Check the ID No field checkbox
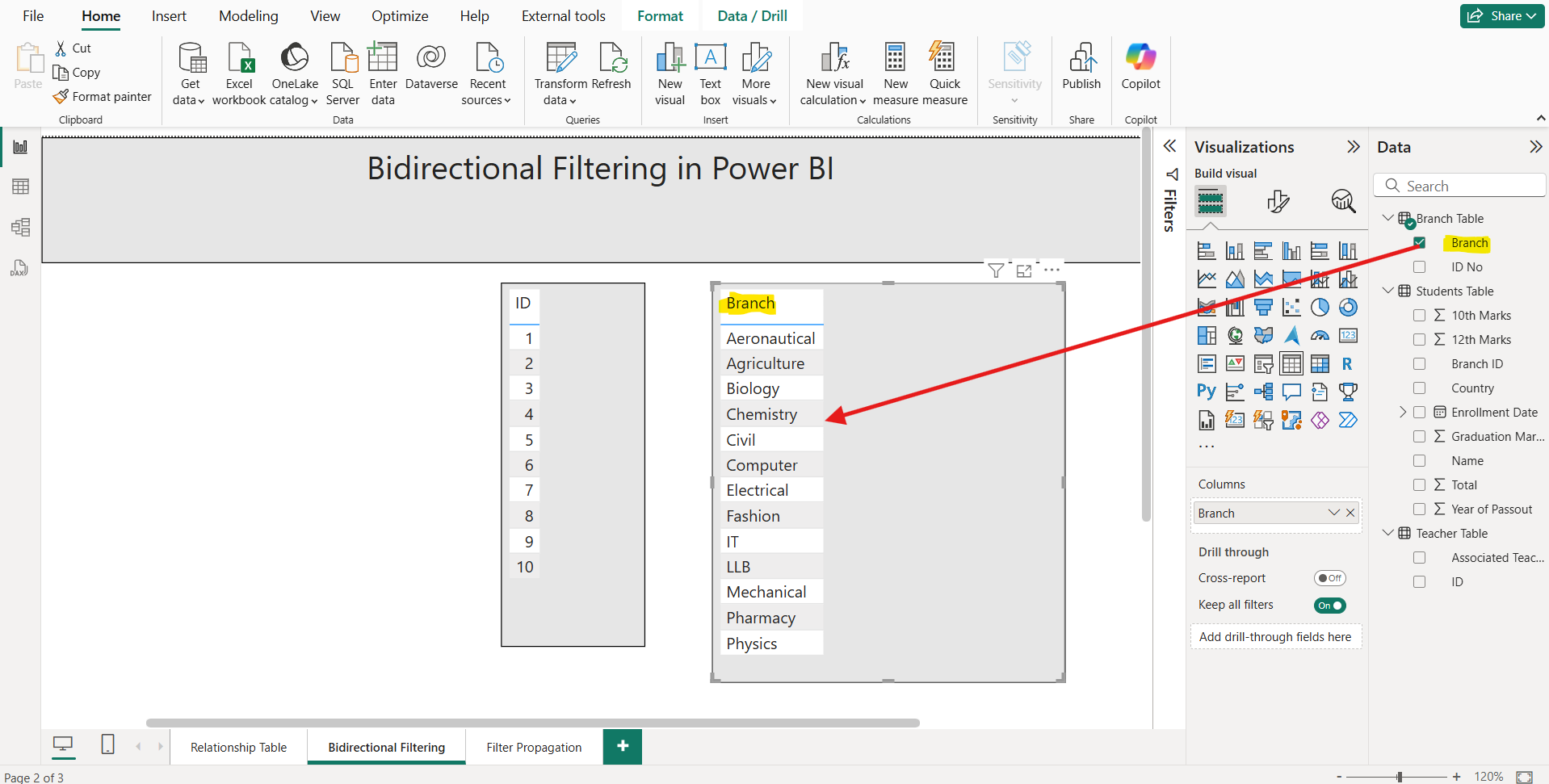1549x784 pixels. (1419, 266)
